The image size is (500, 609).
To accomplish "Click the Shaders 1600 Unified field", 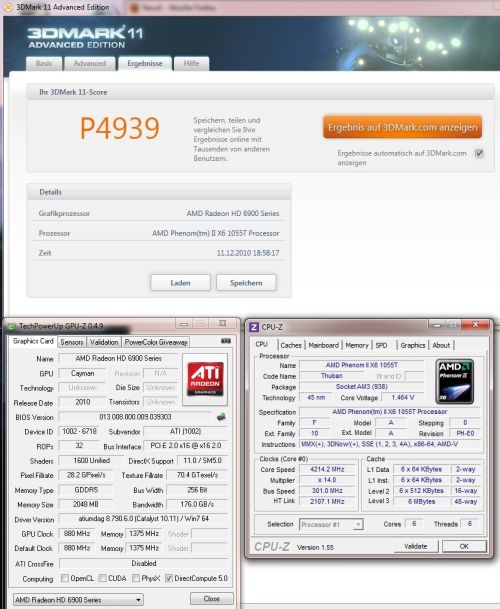I will click(x=92, y=461).
